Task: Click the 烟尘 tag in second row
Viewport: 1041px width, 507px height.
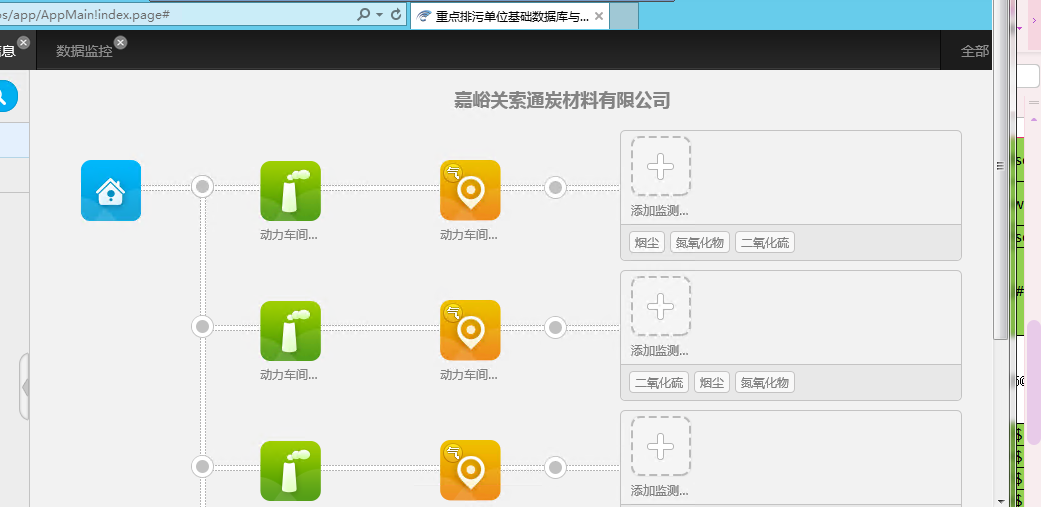Action: click(712, 382)
